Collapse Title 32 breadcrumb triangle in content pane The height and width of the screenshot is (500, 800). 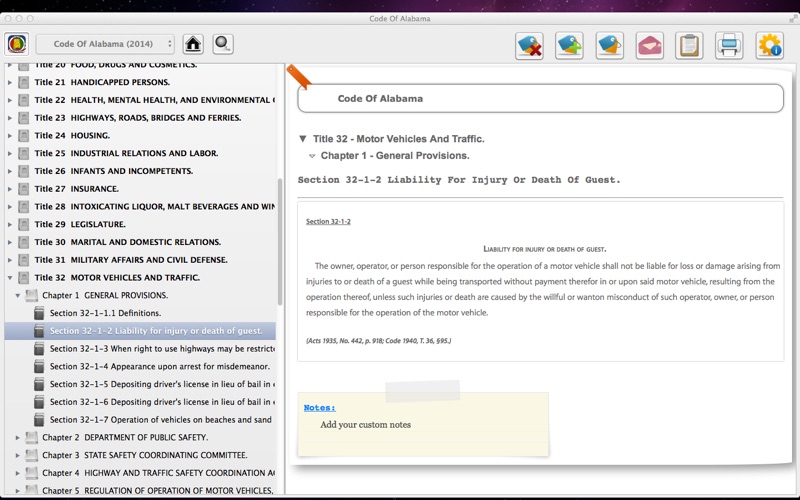point(303,139)
